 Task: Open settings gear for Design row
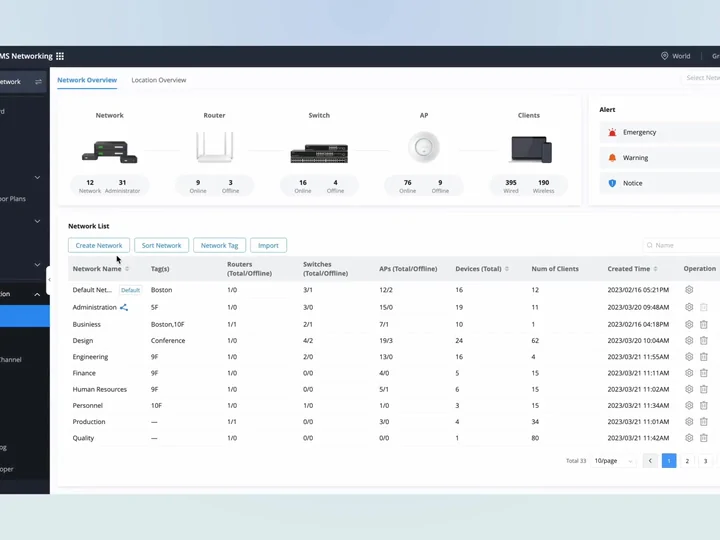pos(689,341)
